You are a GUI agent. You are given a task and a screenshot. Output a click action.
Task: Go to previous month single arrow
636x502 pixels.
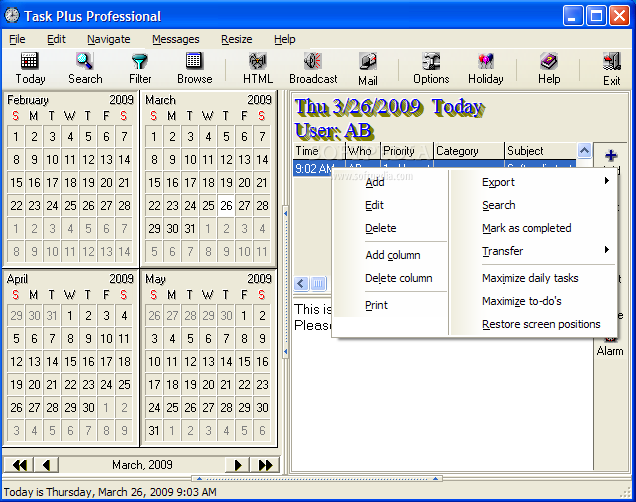[47, 465]
